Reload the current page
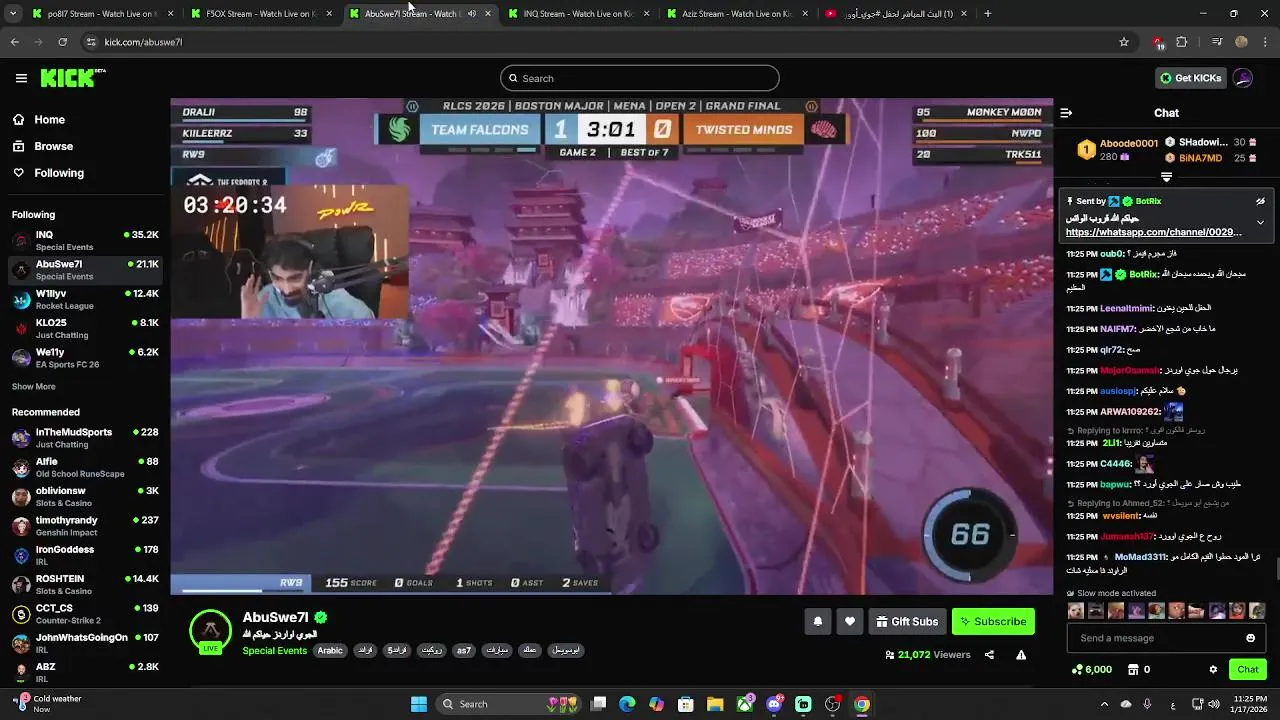The width and height of the screenshot is (1280, 720). tap(63, 42)
